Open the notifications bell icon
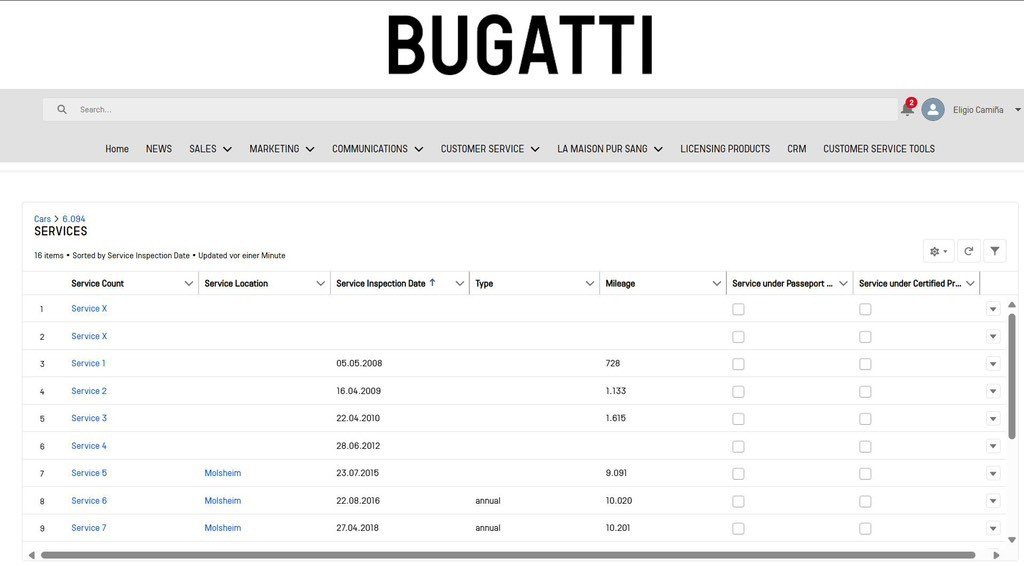 coord(908,108)
